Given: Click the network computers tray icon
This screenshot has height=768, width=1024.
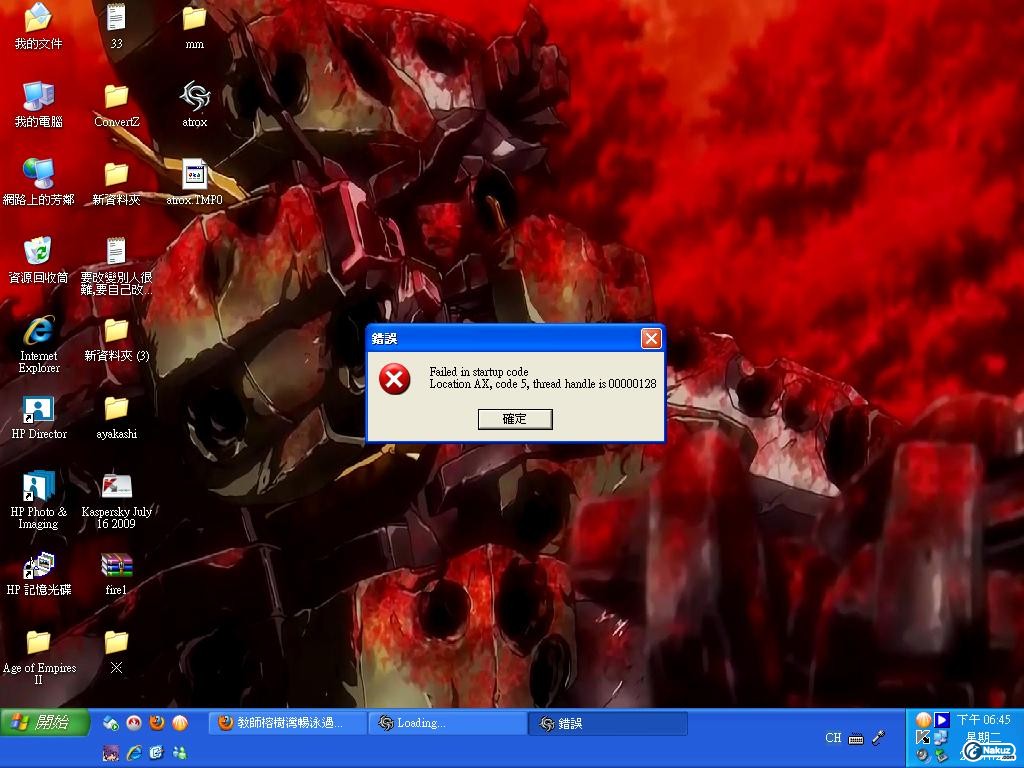Looking at the screenshot, I should (941, 737).
